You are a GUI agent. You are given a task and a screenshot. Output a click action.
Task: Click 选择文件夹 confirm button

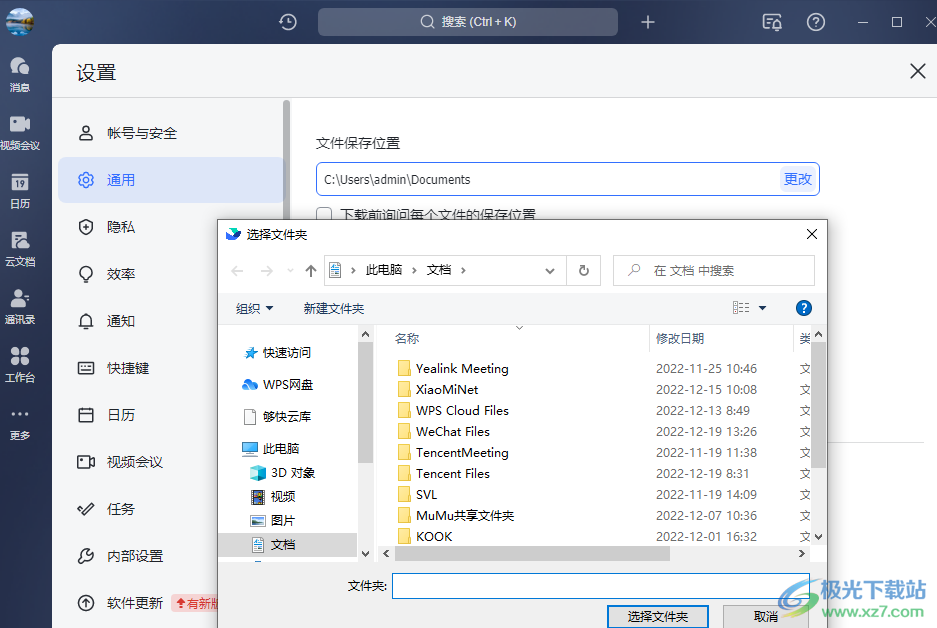[x=657, y=617]
